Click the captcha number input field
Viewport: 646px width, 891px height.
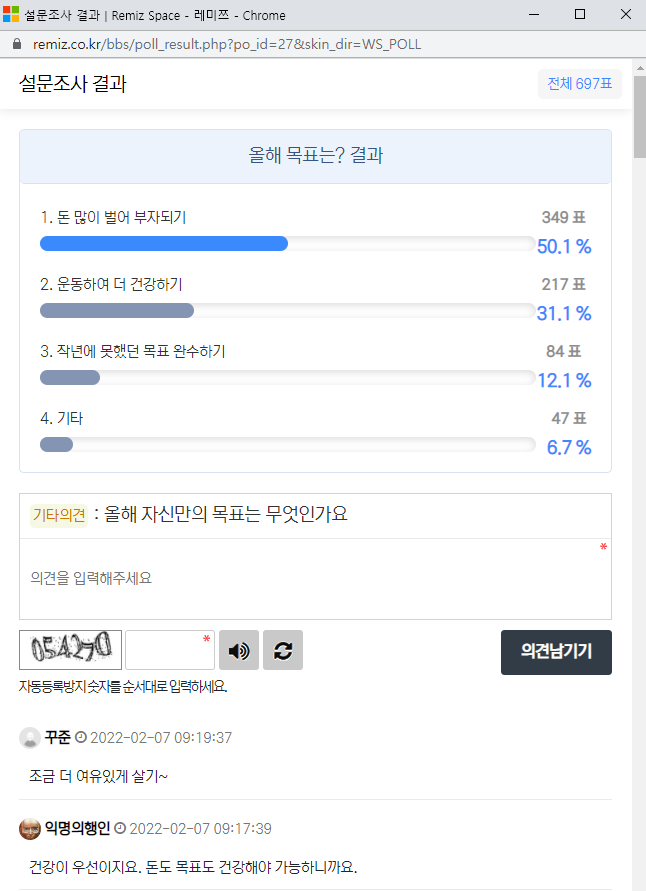[x=169, y=650]
